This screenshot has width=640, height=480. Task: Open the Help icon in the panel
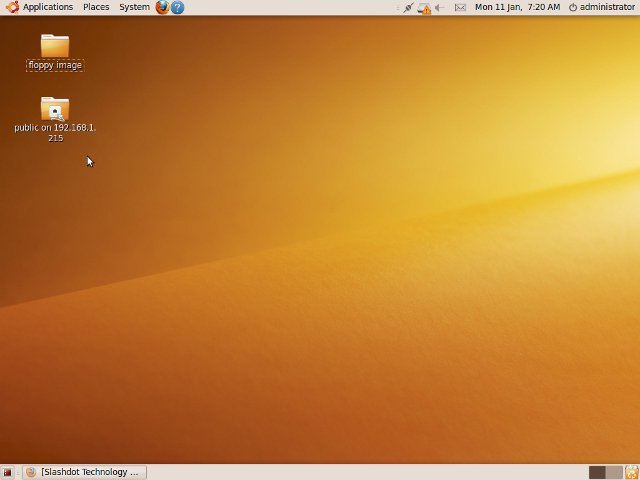177,7
